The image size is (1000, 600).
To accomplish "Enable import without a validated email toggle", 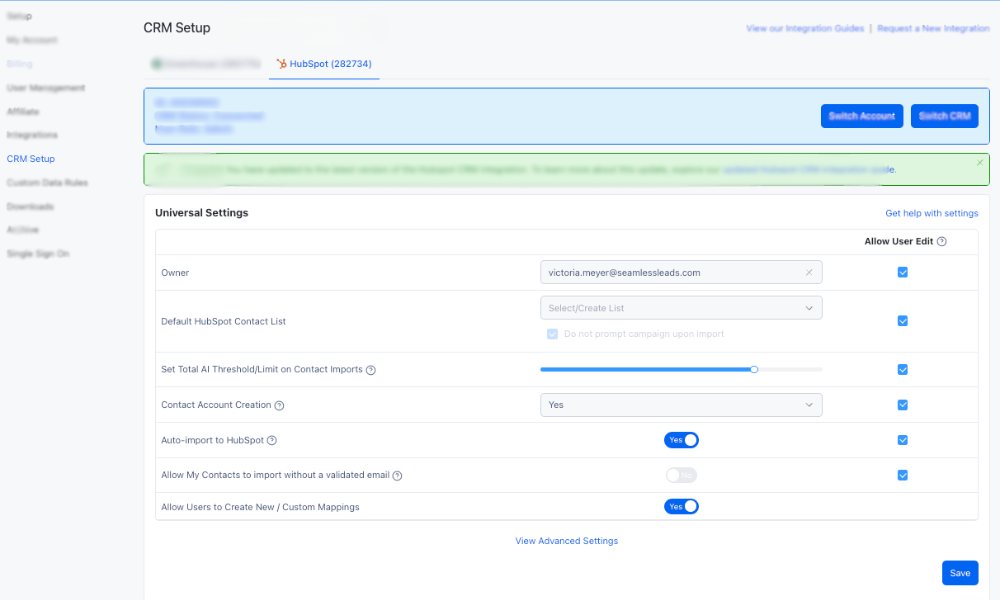I will [681, 475].
